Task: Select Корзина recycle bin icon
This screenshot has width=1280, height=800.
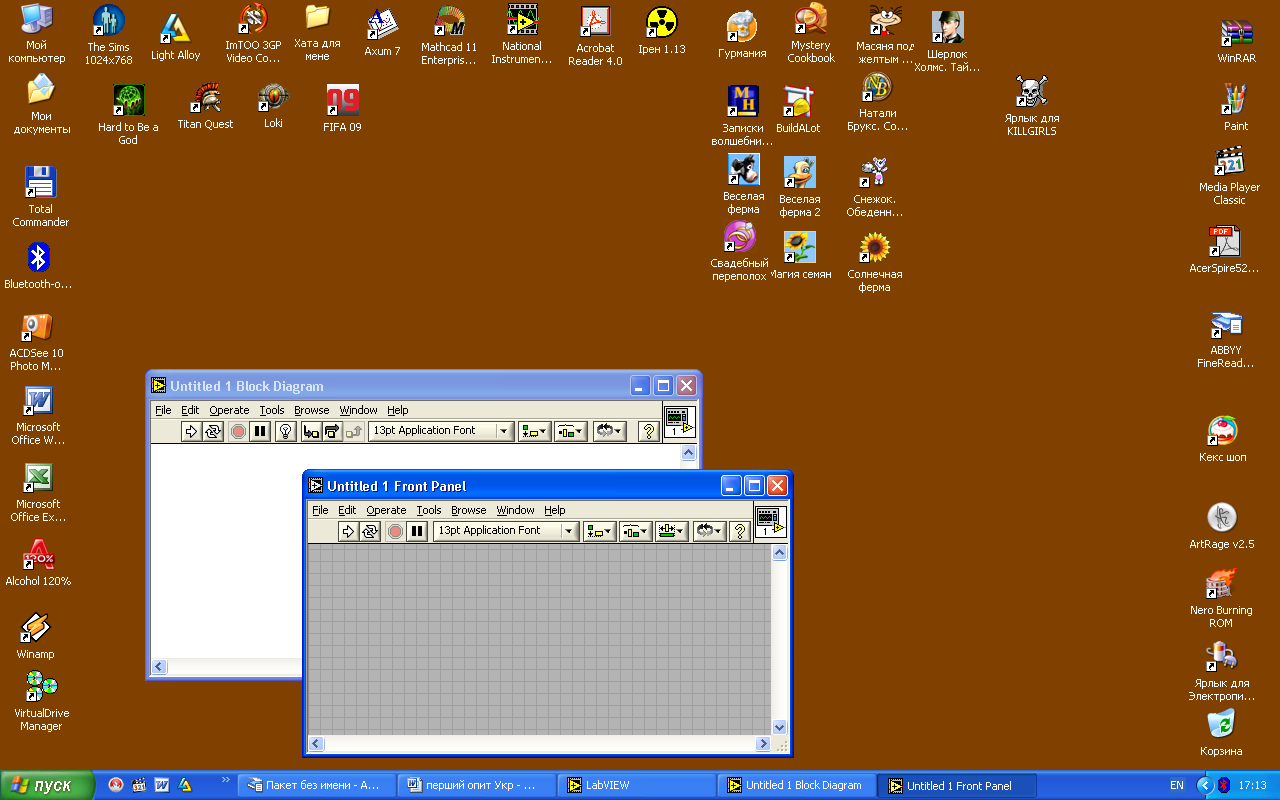Action: pyautogui.click(x=1221, y=732)
